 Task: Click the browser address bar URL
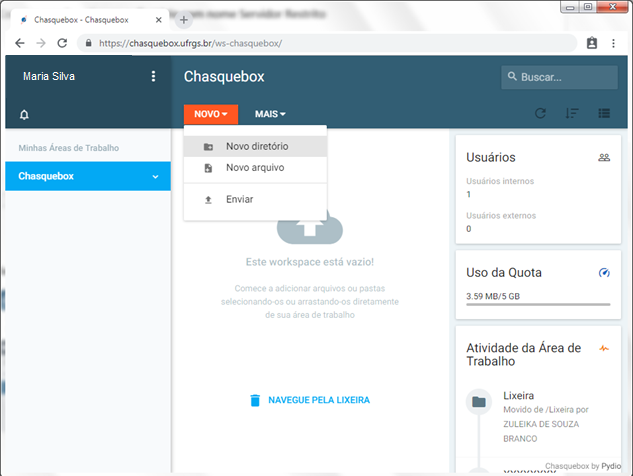pos(191,43)
